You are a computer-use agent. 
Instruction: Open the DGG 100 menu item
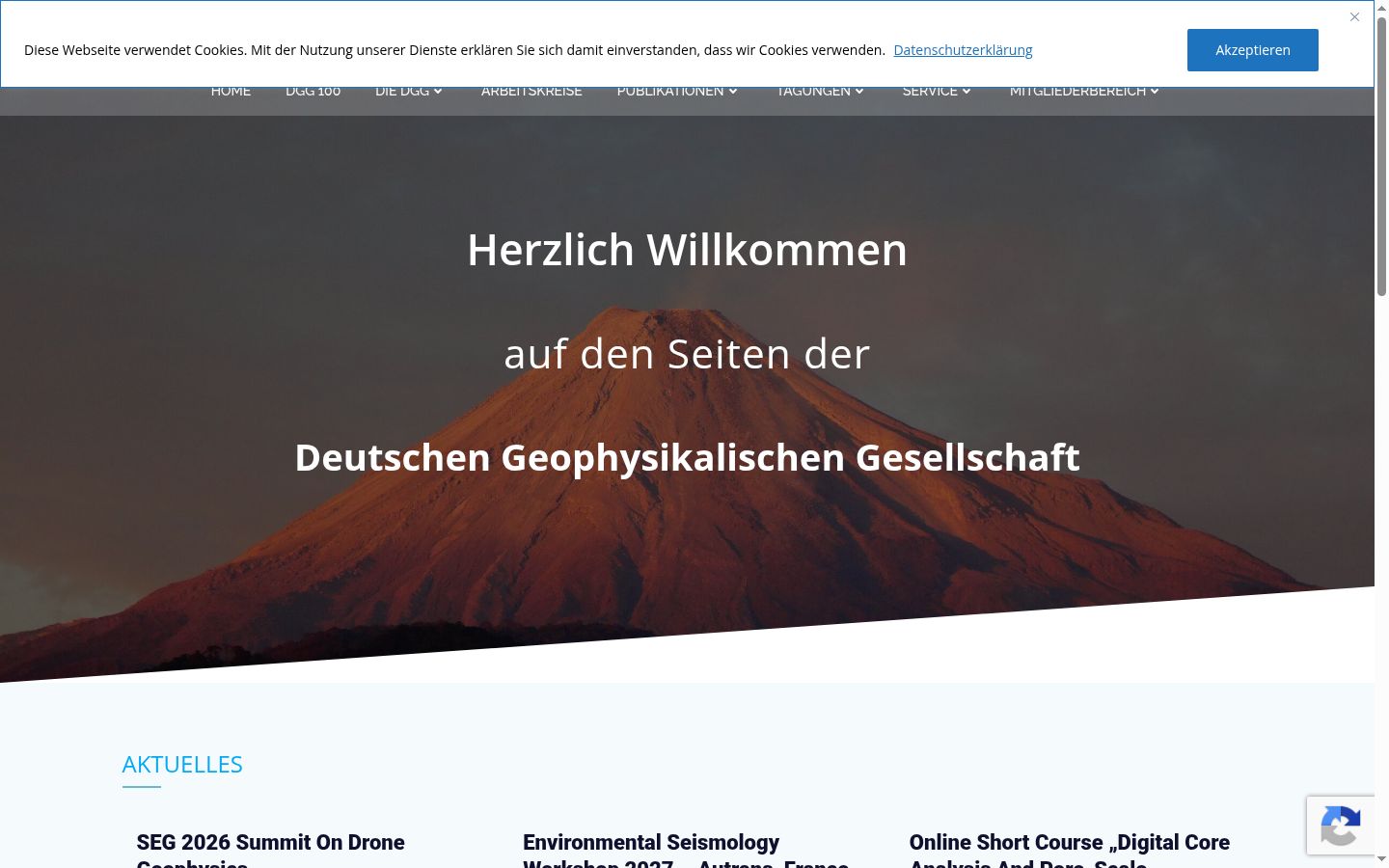coord(313,92)
